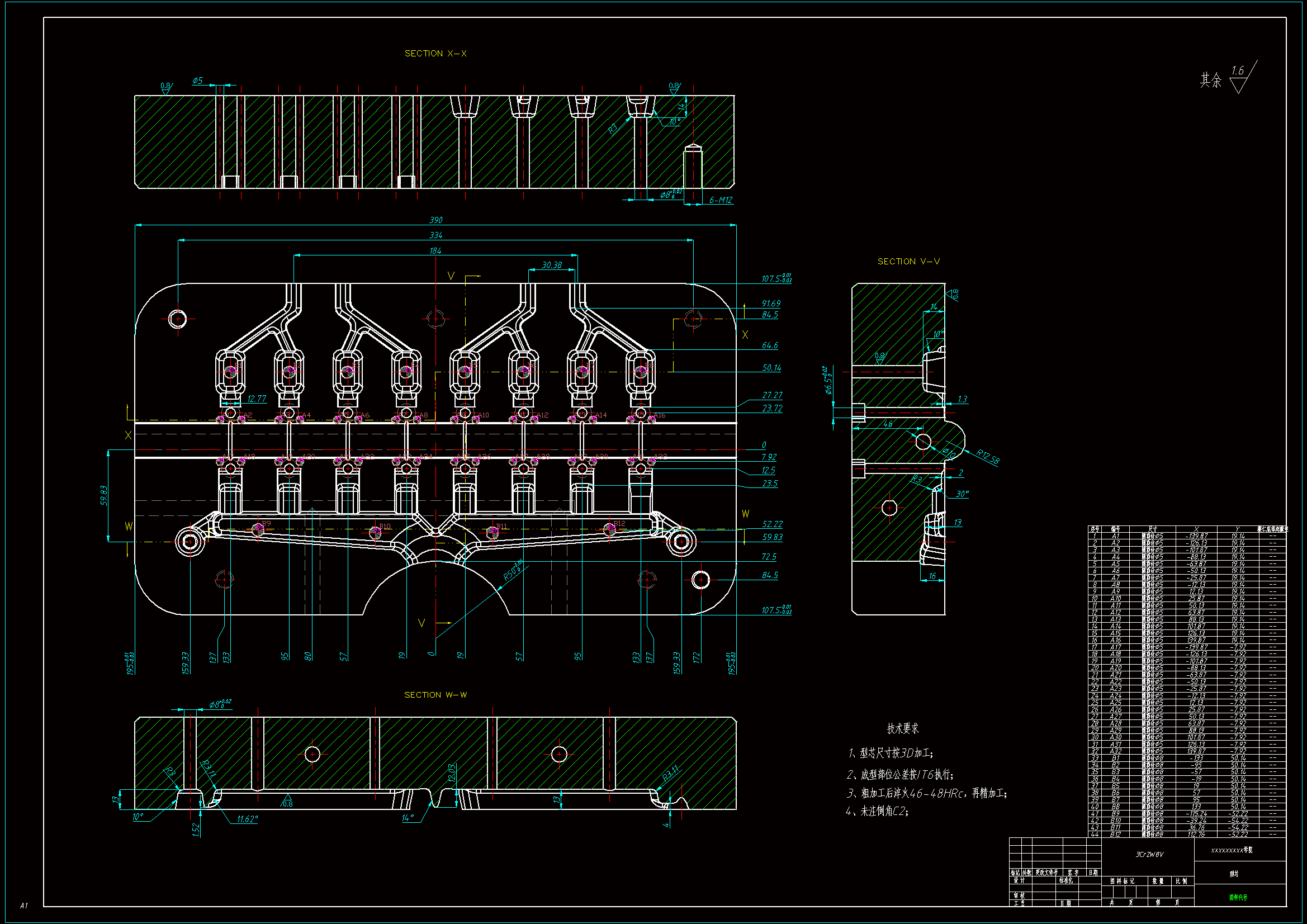Click the SECTION V-V title text
The height and width of the screenshot is (924, 1307).
coord(908,261)
